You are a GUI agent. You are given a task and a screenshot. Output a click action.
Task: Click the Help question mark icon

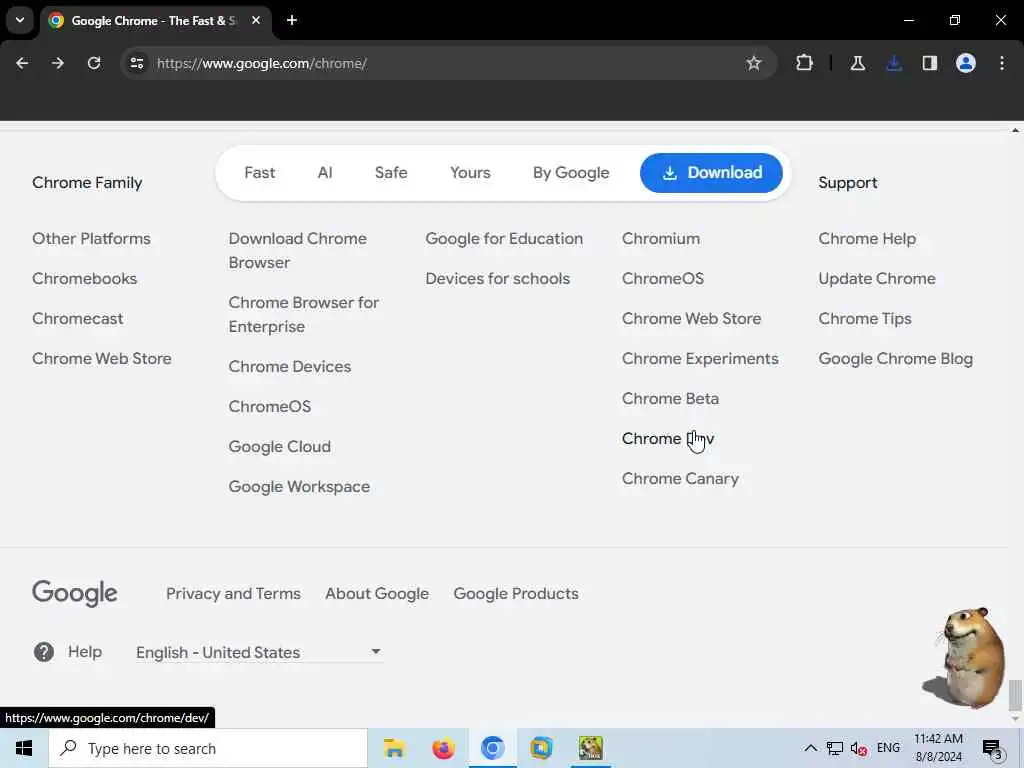pos(44,652)
